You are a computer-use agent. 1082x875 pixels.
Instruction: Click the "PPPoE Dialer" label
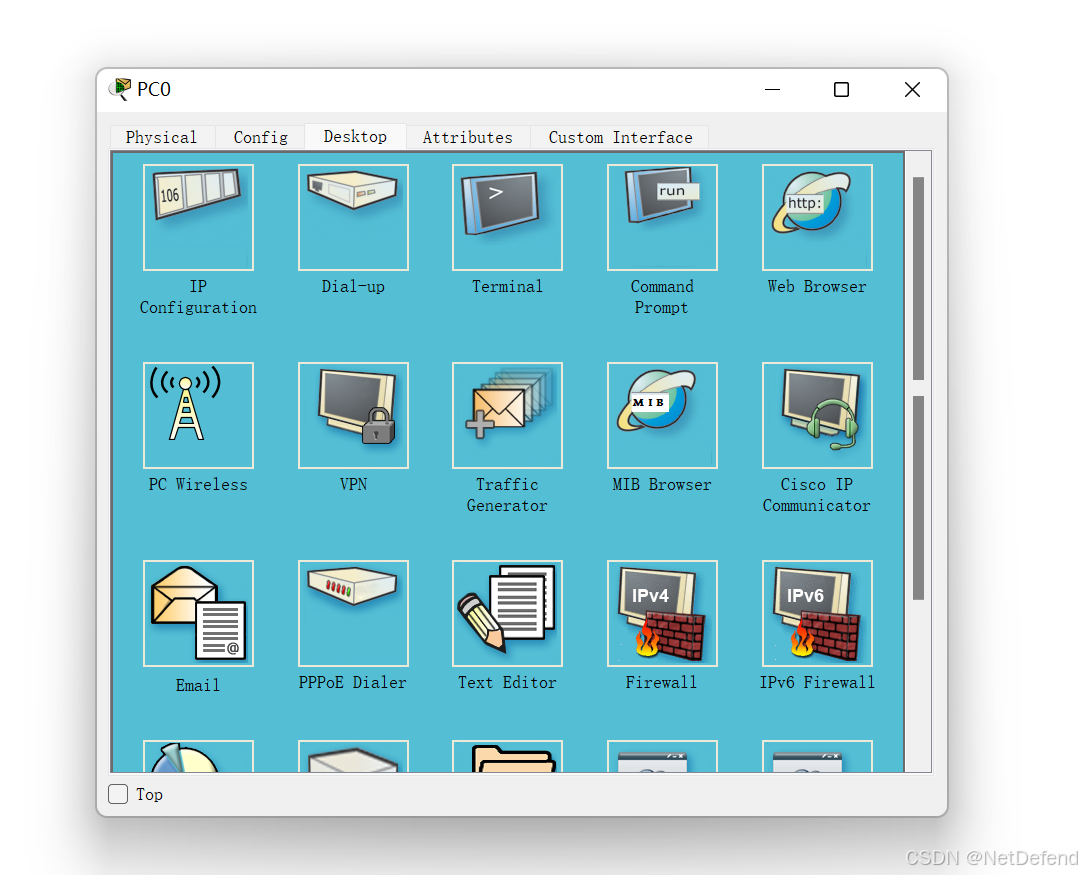point(353,682)
